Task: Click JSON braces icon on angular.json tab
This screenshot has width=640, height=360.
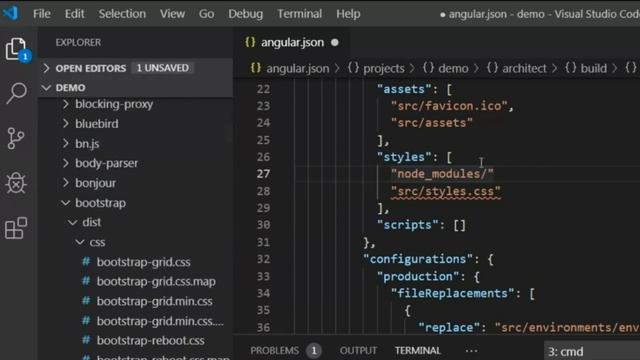Action: tap(250, 42)
